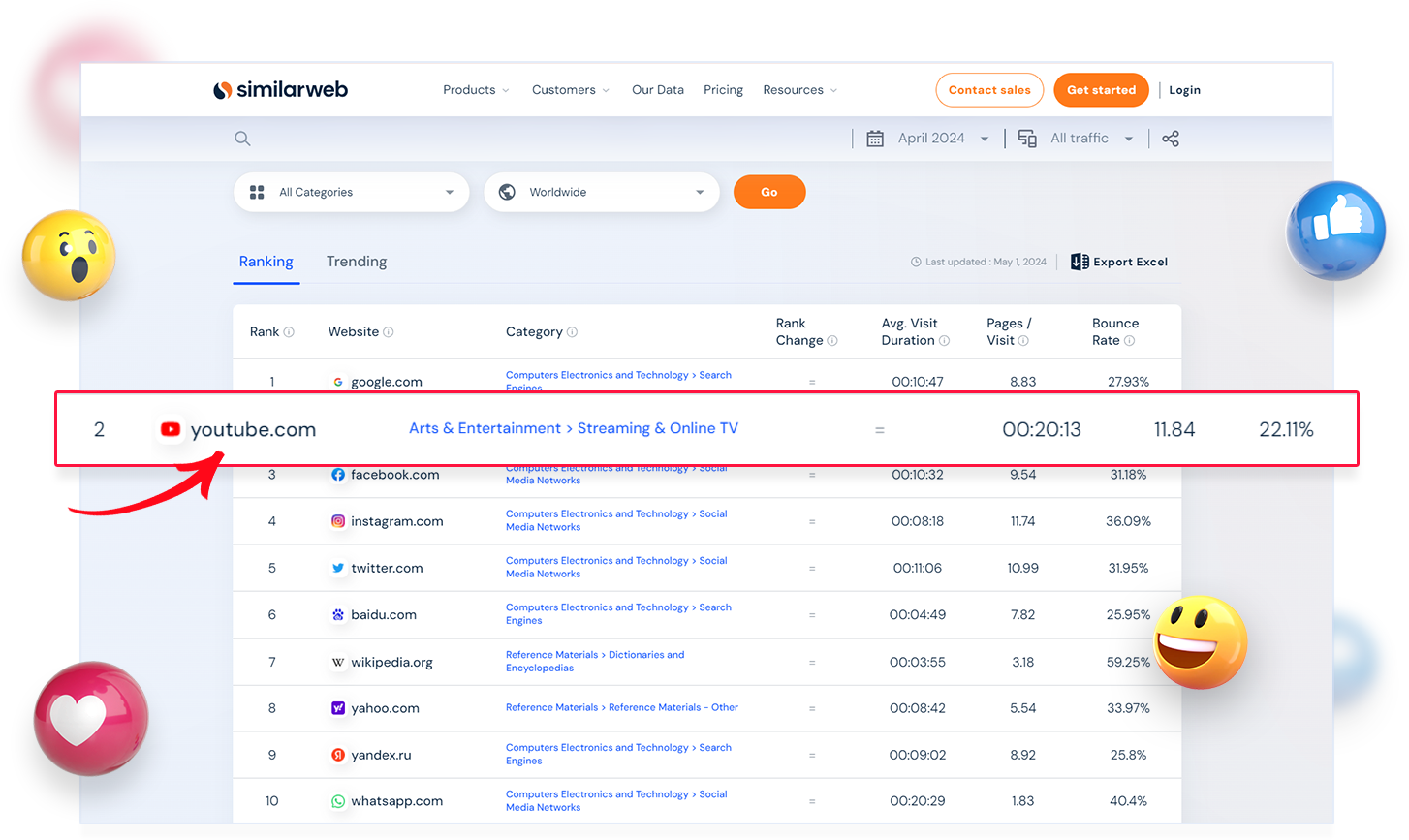Open the yahoo.com website link
Screen dimensions: 1409x840
point(386,708)
